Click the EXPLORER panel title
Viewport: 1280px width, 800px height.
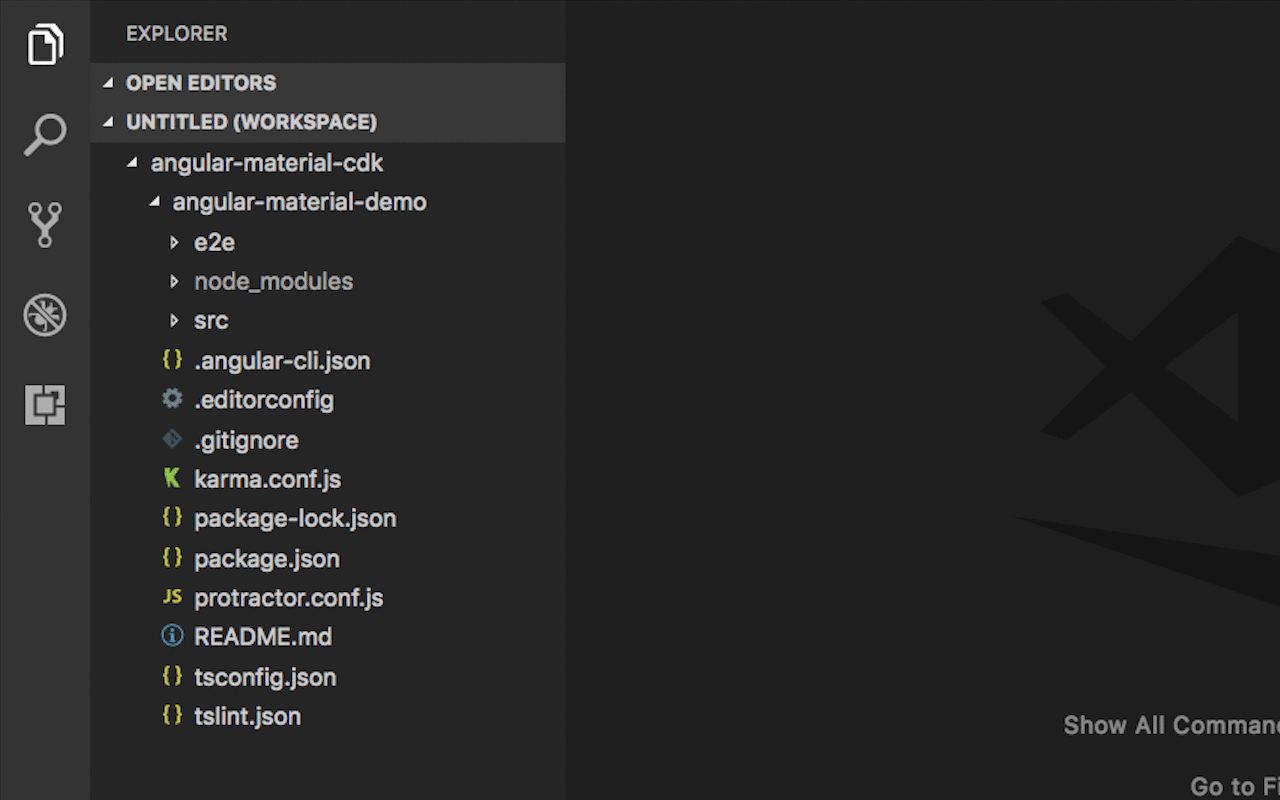point(177,33)
